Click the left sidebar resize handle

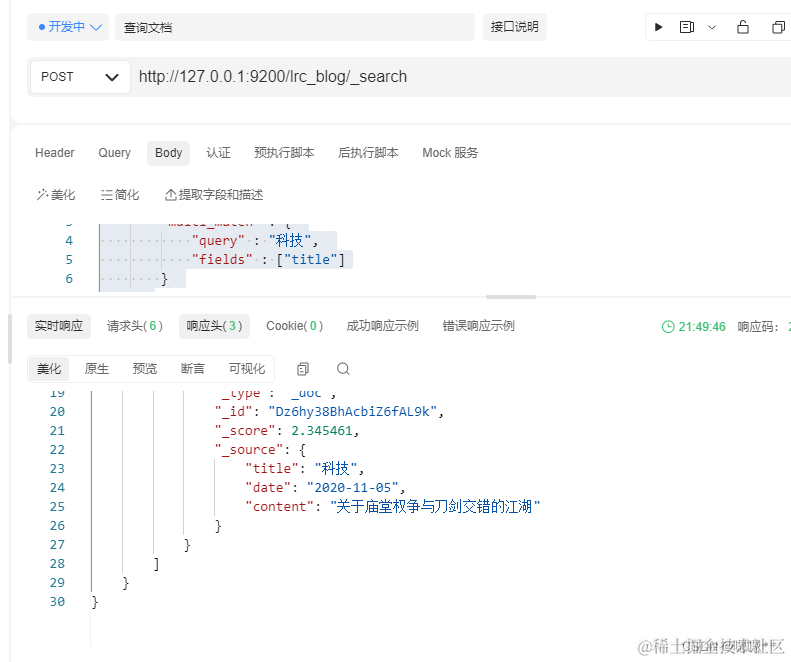(x=10, y=339)
